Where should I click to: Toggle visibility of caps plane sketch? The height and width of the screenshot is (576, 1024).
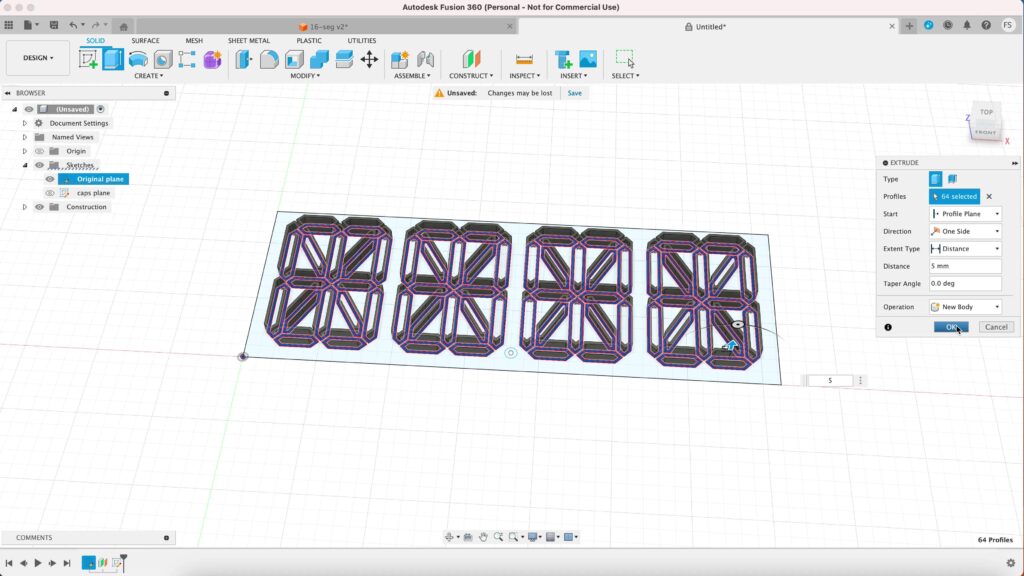[50, 193]
